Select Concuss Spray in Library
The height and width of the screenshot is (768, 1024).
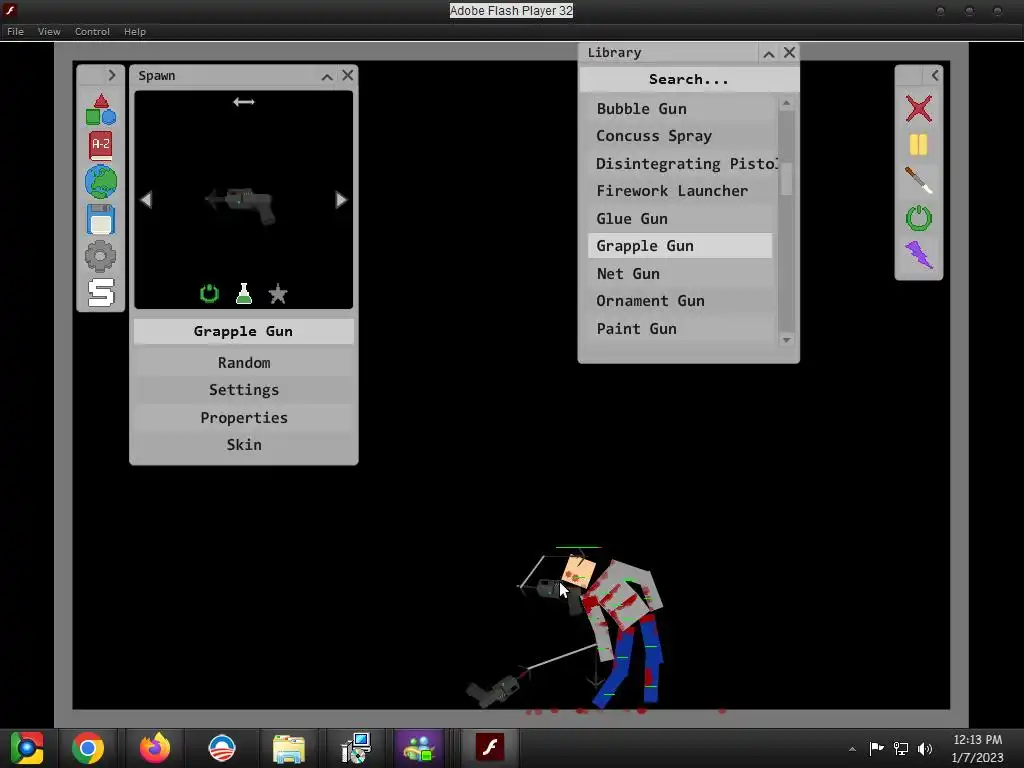point(680,136)
